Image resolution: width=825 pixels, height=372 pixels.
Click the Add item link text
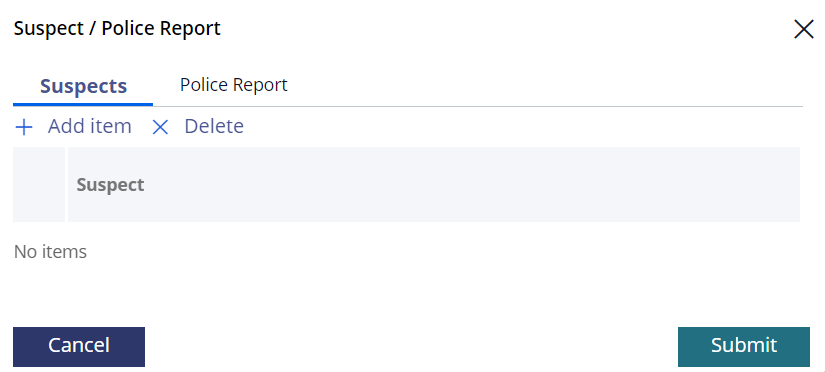coord(89,126)
